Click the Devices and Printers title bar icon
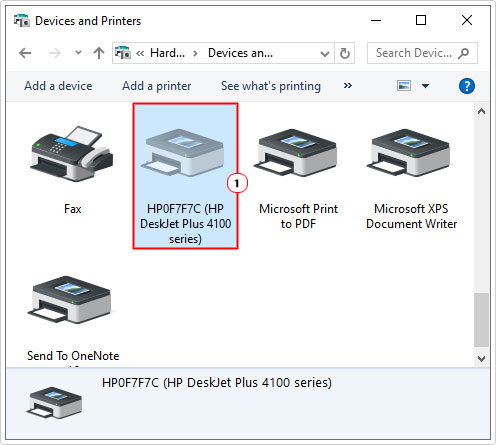The width and height of the screenshot is (496, 445). (22, 21)
